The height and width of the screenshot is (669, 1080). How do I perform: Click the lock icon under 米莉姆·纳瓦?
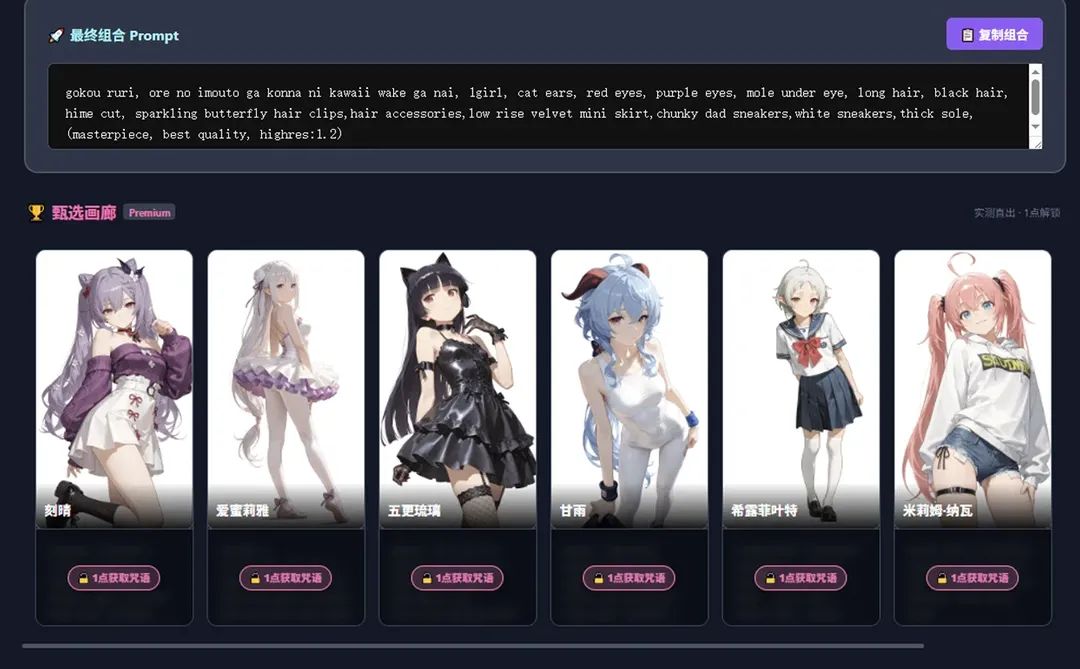pos(942,578)
